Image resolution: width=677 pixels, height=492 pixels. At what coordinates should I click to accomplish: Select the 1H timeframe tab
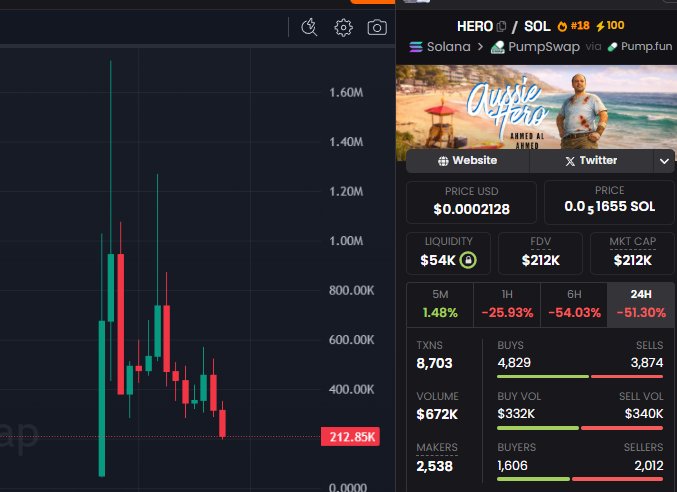[507, 305]
